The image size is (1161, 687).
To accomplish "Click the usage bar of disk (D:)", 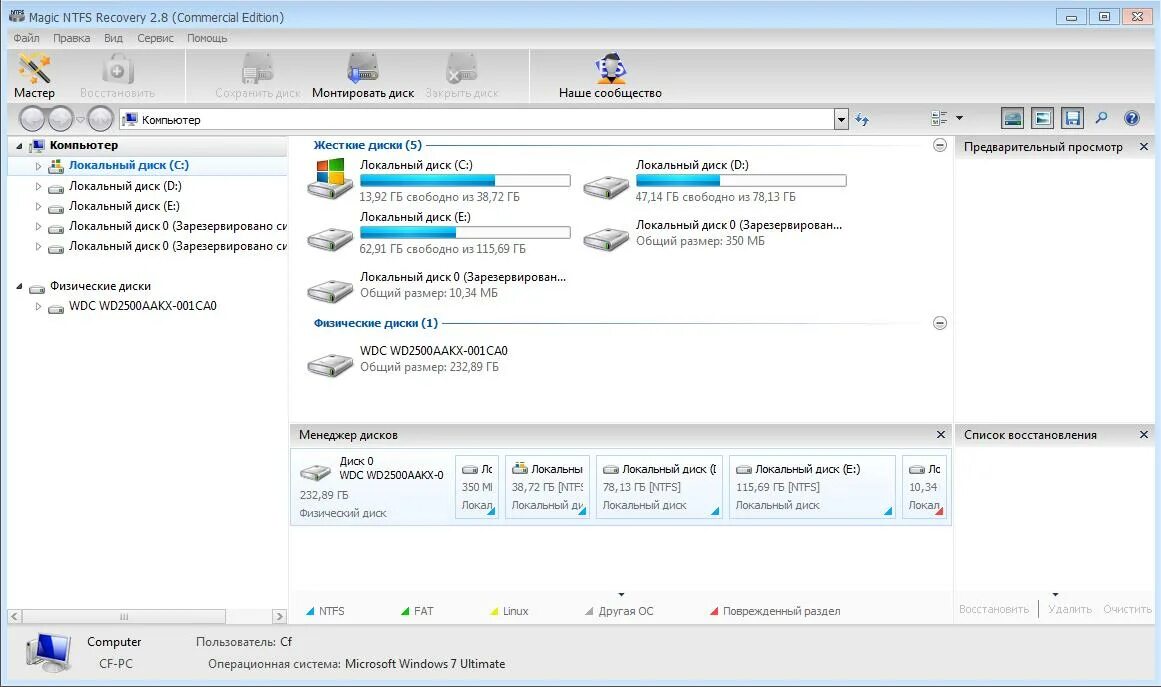I will [741, 181].
